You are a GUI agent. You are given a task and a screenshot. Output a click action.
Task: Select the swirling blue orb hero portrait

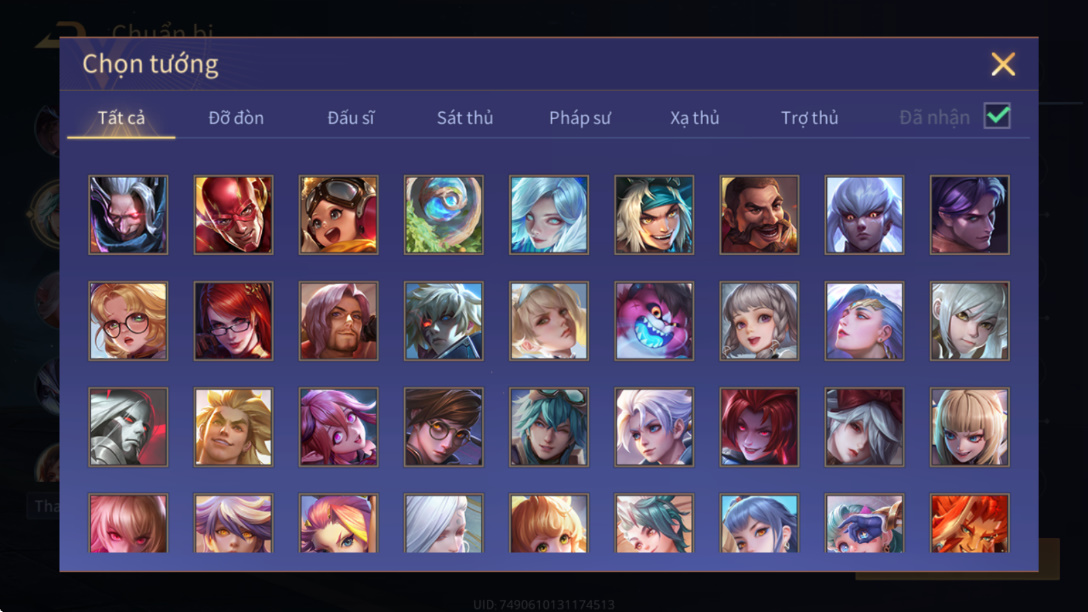444,214
